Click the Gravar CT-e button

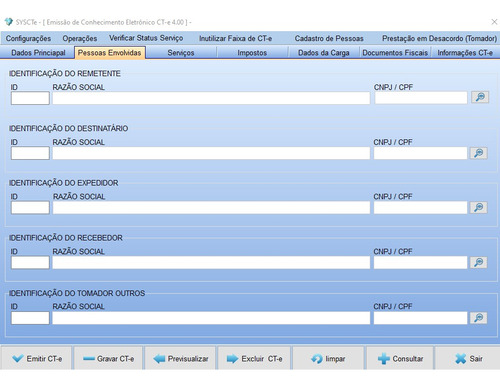[108, 359]
